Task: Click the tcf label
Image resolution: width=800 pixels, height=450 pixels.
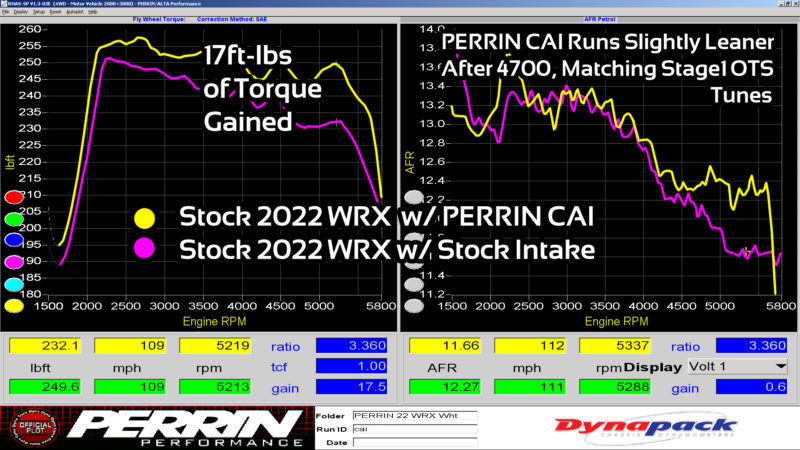Action: [279, 367]
